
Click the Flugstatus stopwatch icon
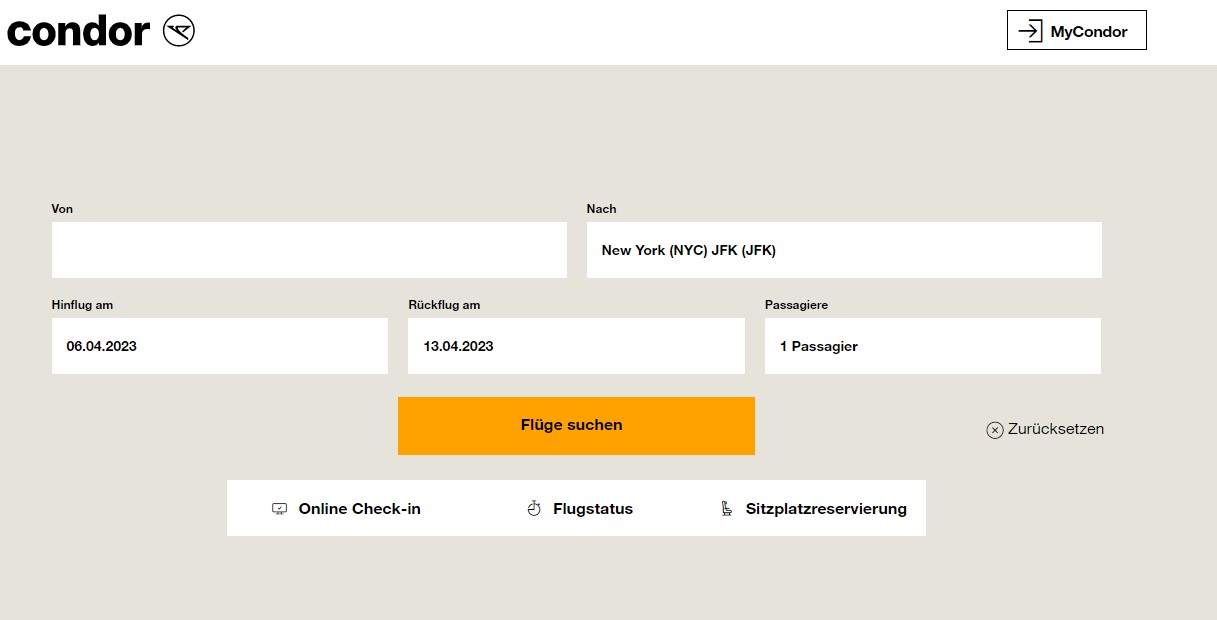533,508
